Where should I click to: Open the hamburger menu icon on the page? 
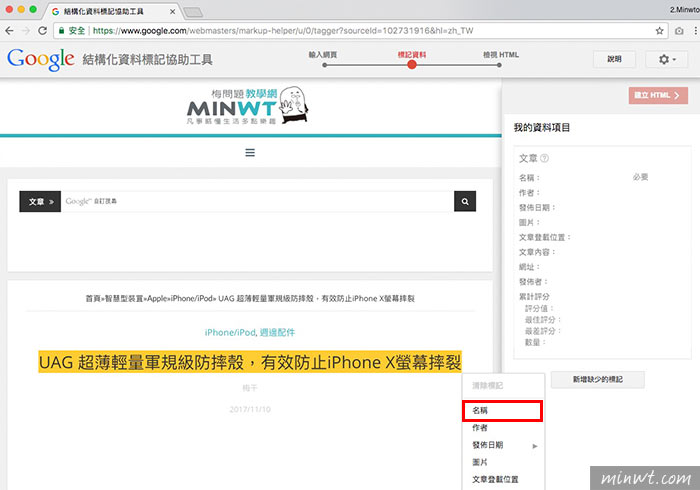(250, 153)
